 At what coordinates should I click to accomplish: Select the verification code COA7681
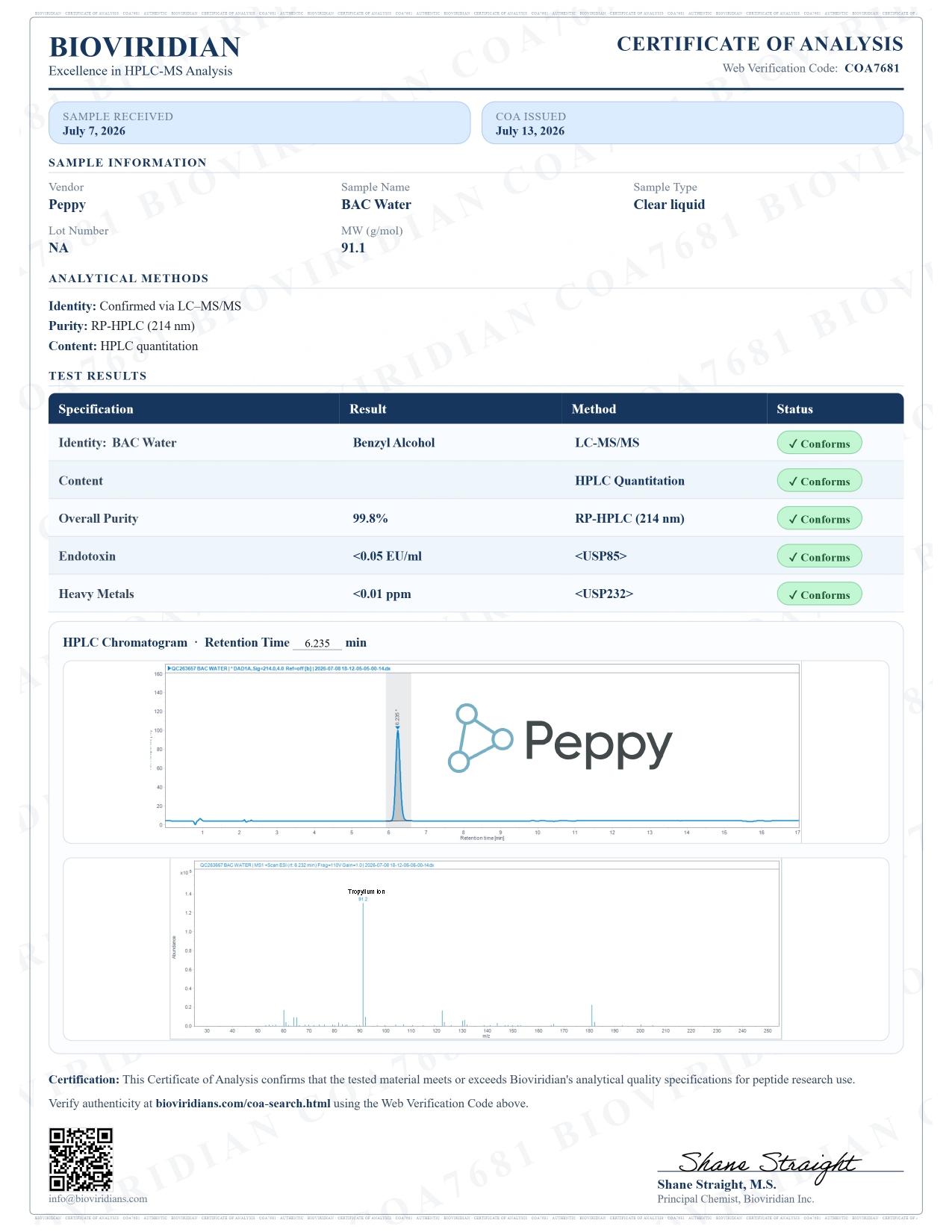coord(872,68)
